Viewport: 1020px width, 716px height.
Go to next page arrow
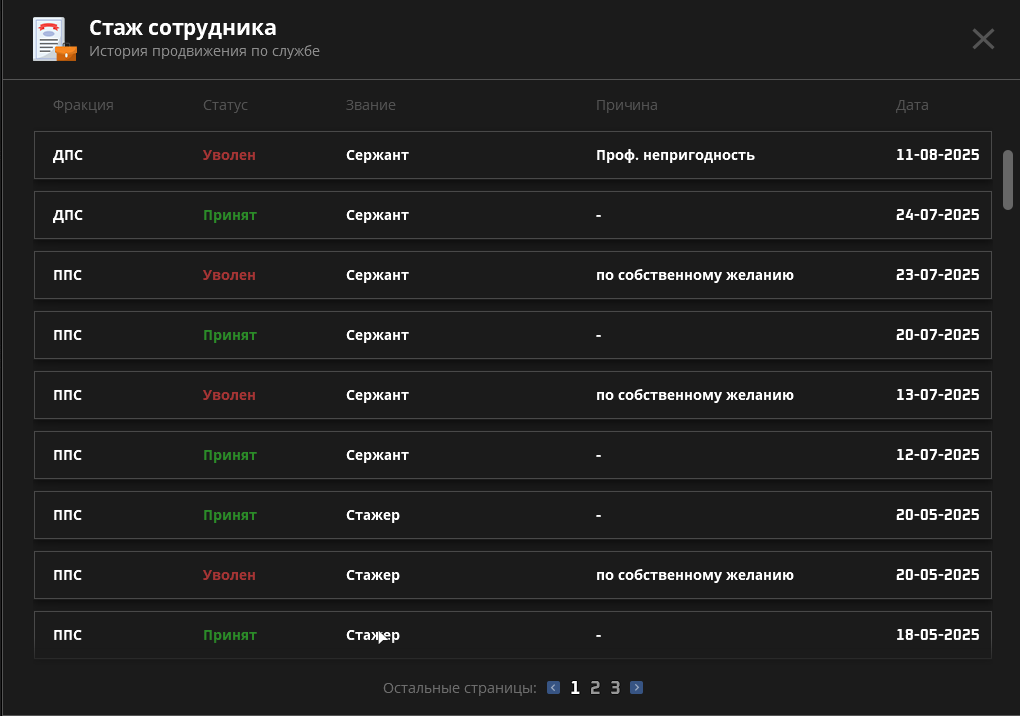point(637,688)
